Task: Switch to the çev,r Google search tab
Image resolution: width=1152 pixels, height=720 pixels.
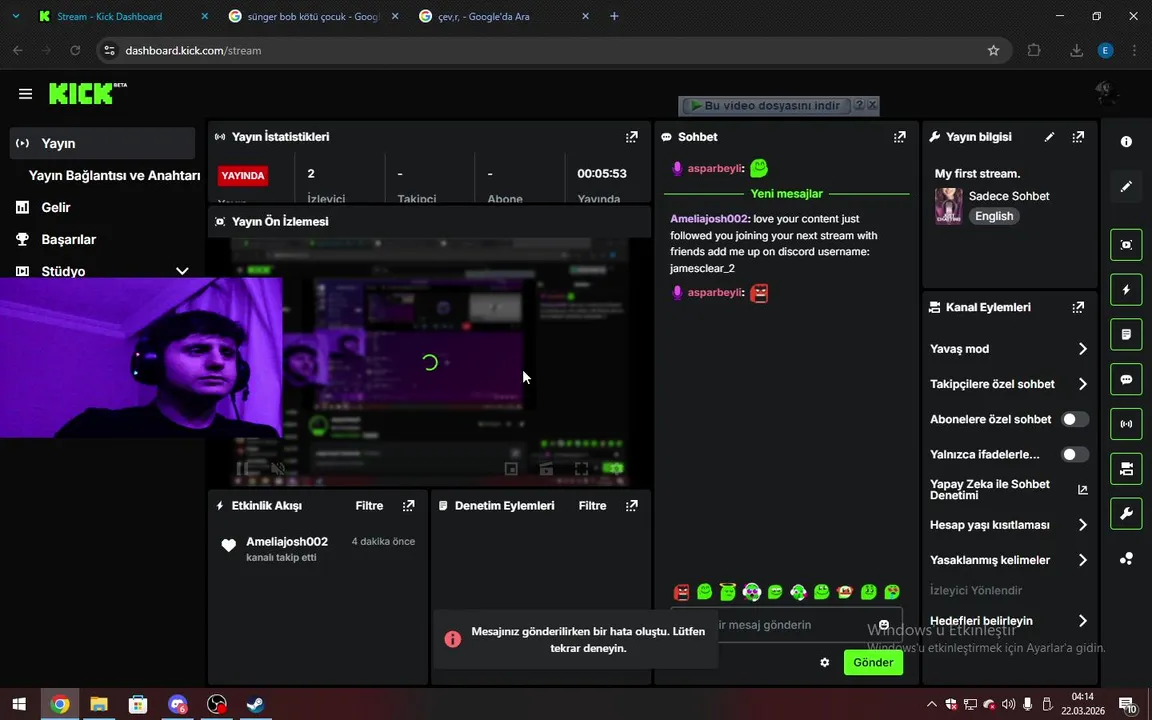Action: click(504, 16)
